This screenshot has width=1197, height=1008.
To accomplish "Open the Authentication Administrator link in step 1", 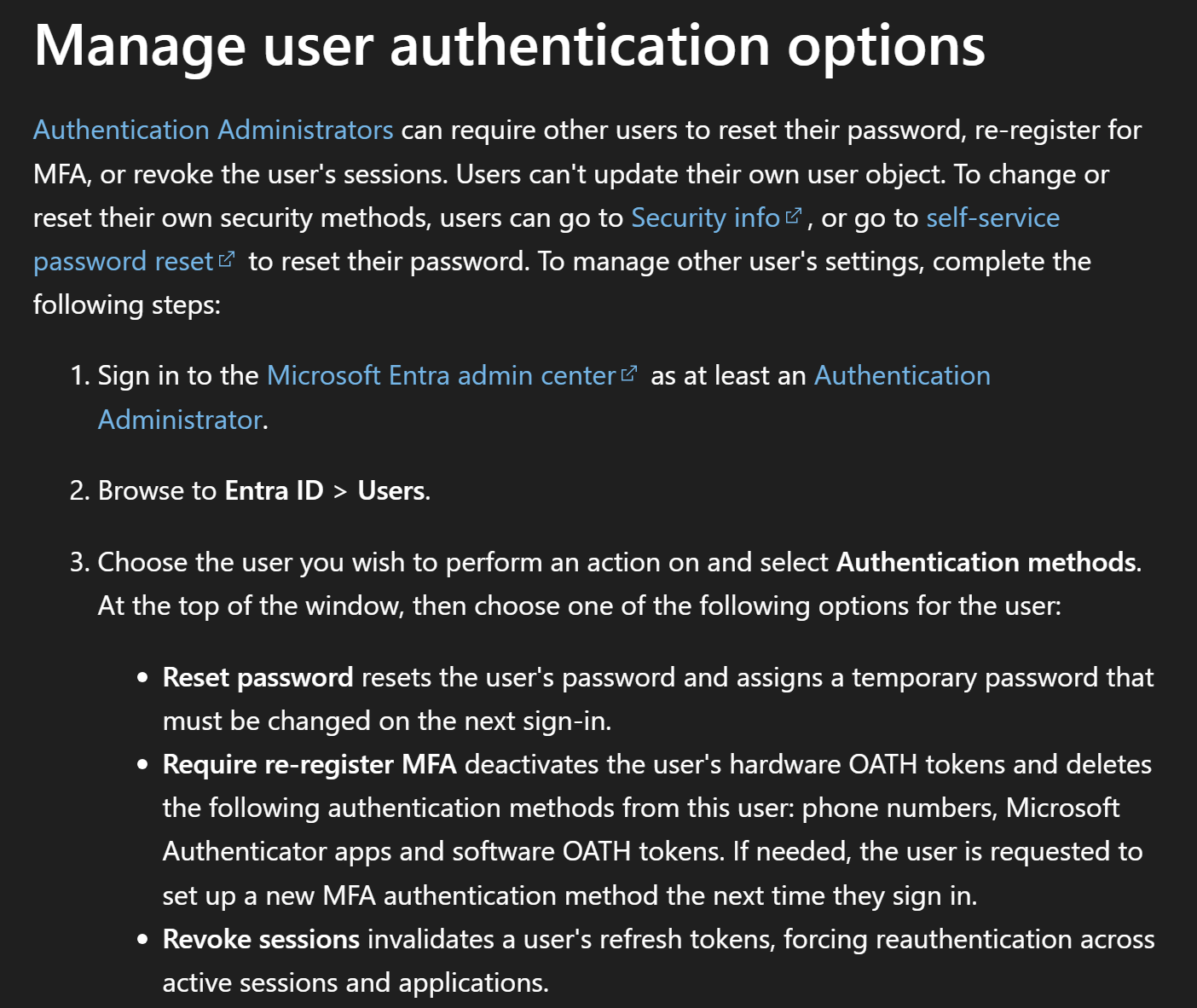I will pyautogui.click(x=544, y=397).
